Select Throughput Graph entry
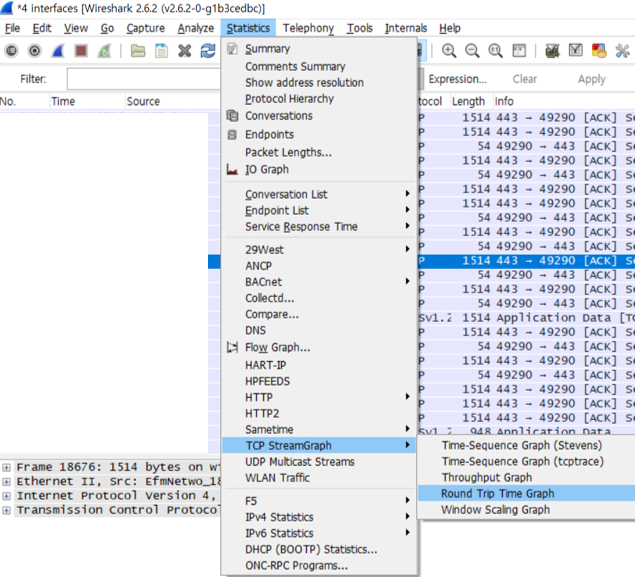 [487, 478]
